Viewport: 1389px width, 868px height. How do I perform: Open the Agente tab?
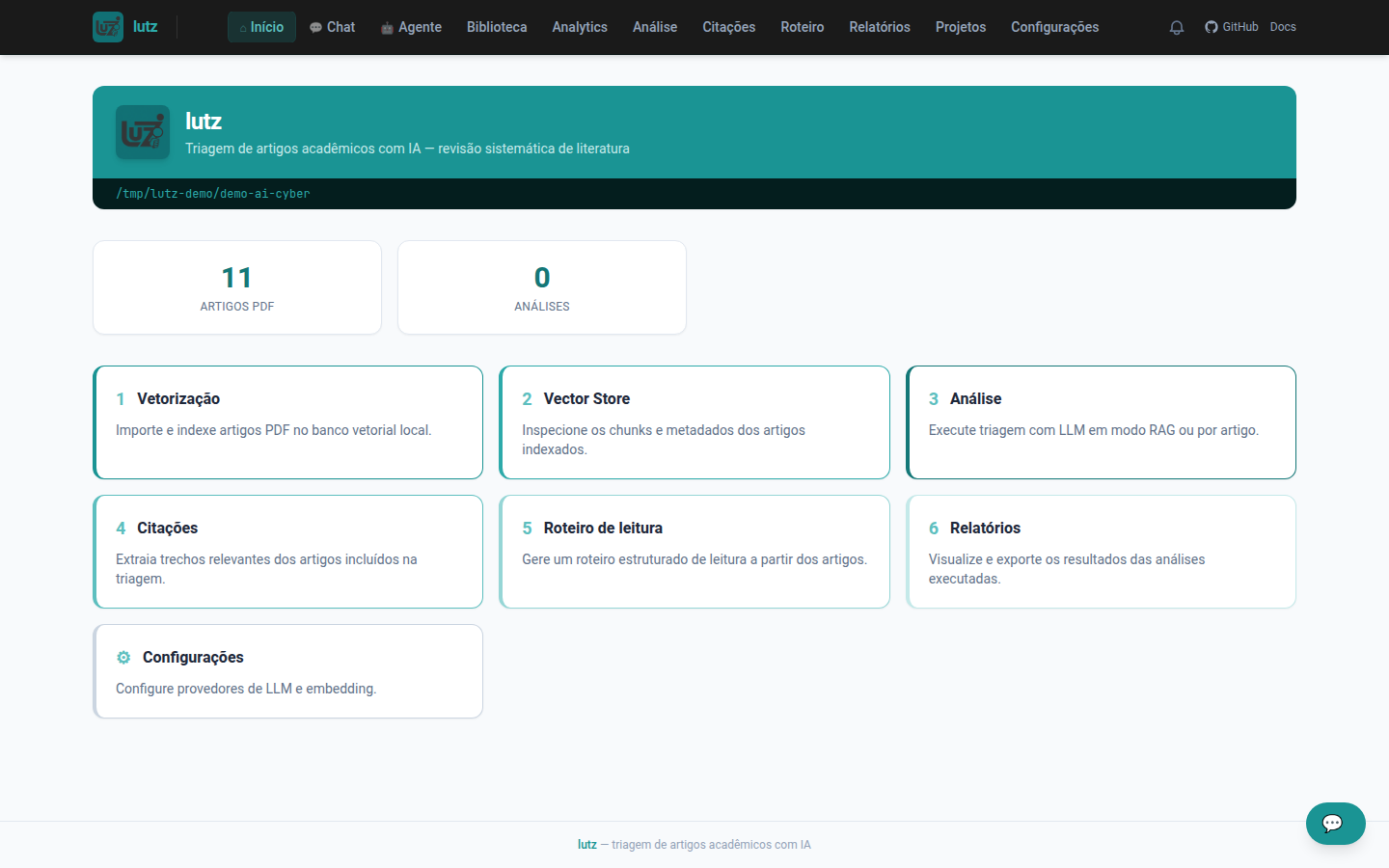click(x=411, y=27)
